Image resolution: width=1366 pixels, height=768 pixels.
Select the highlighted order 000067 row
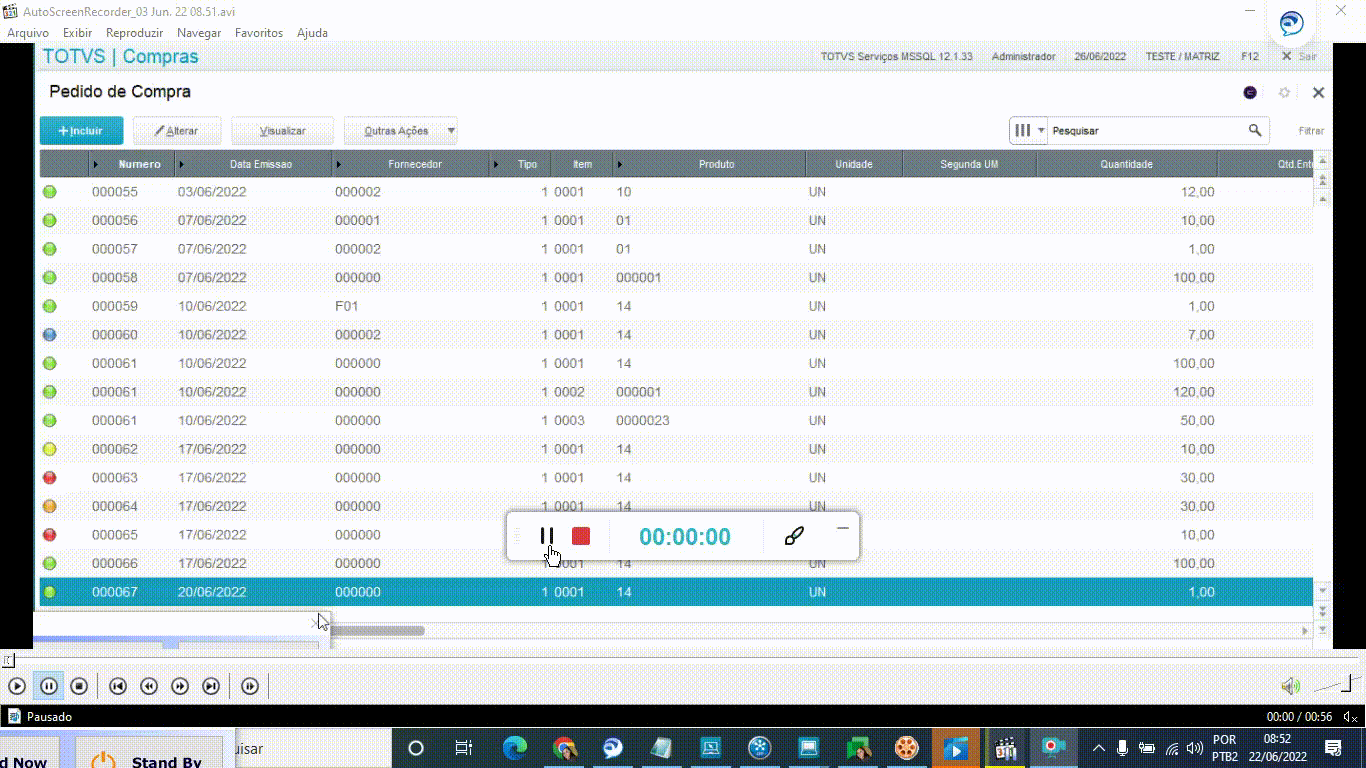(x=676, y=592)
